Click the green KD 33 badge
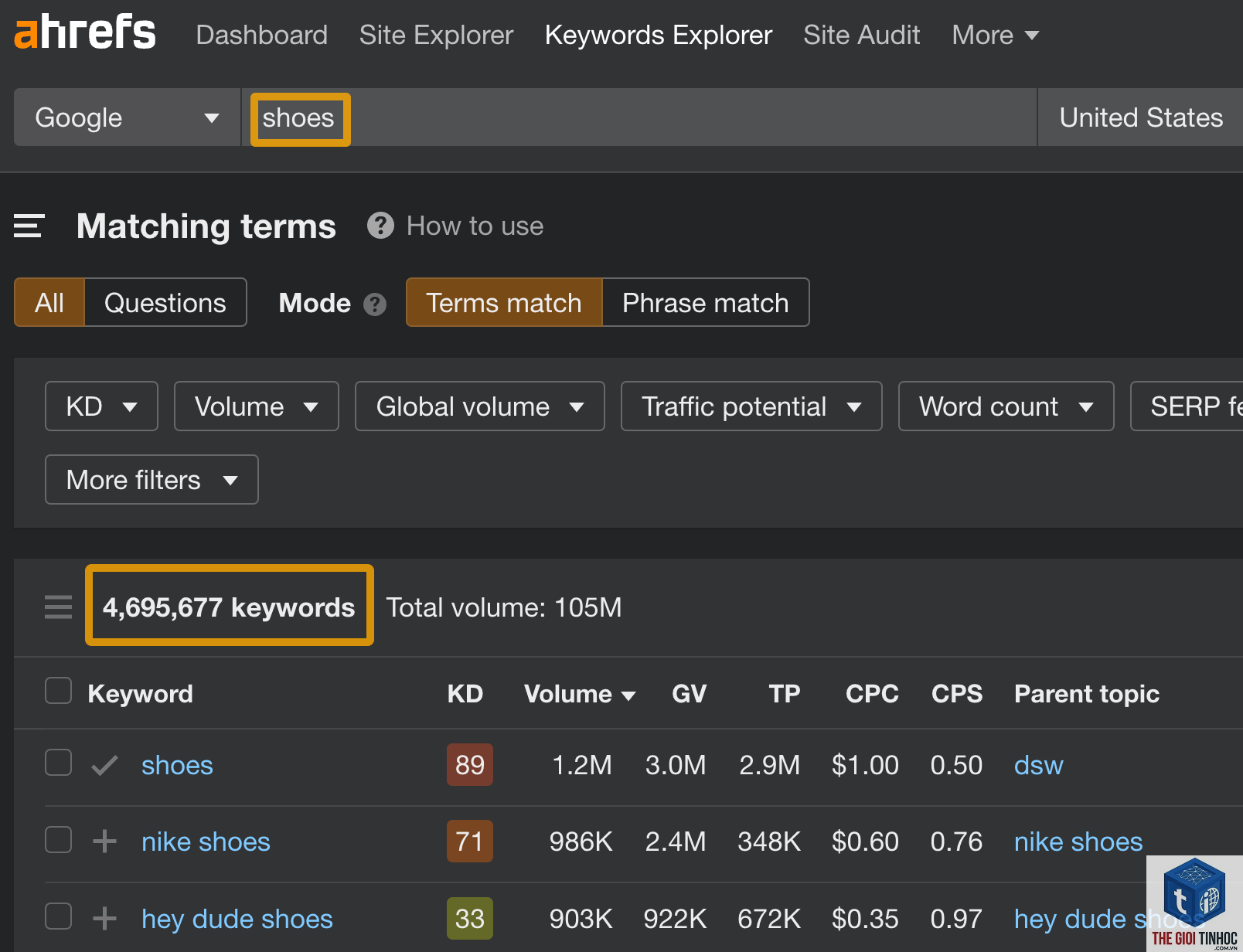1243x952 pixels. (470, 919)
